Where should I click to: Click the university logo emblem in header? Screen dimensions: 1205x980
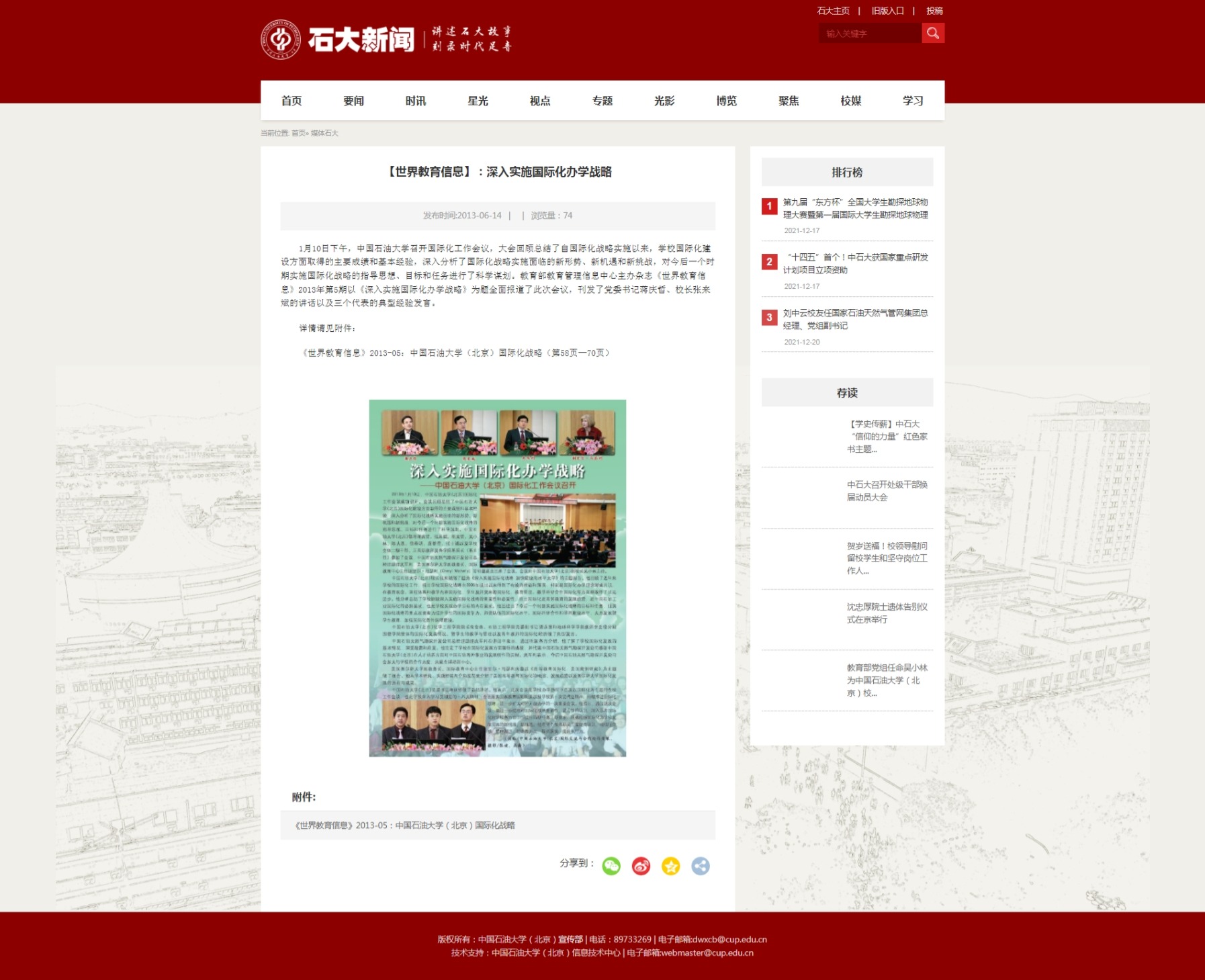tap(280, 40)
